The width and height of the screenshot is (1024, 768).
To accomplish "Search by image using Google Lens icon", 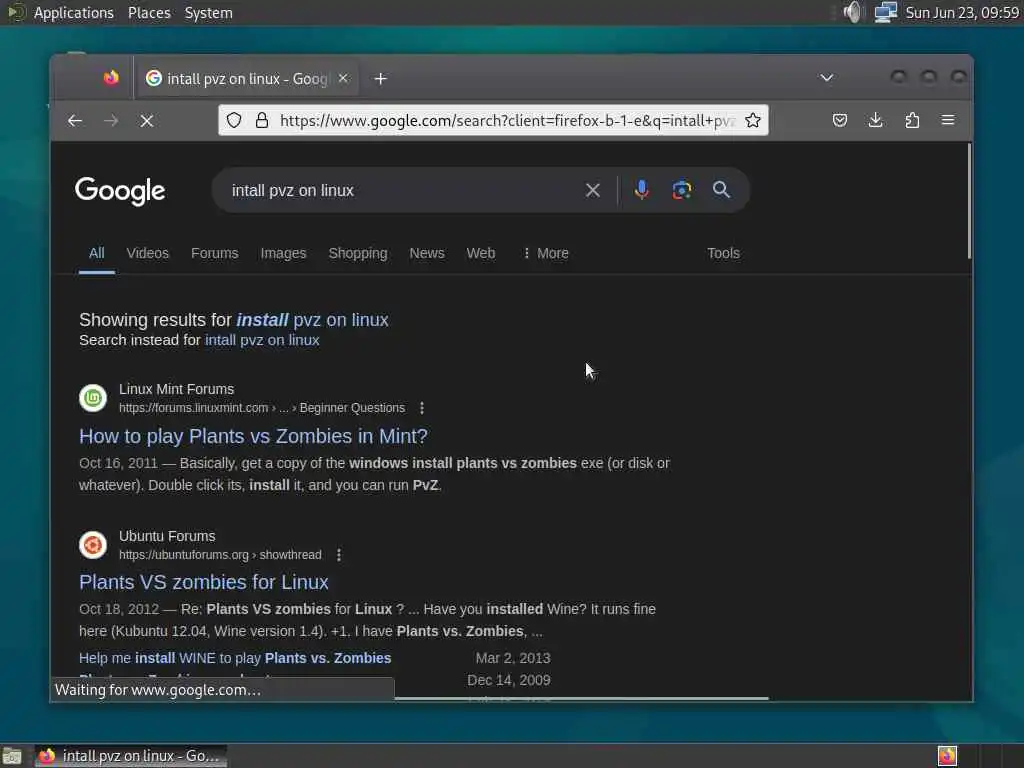I will click(682, 190).
